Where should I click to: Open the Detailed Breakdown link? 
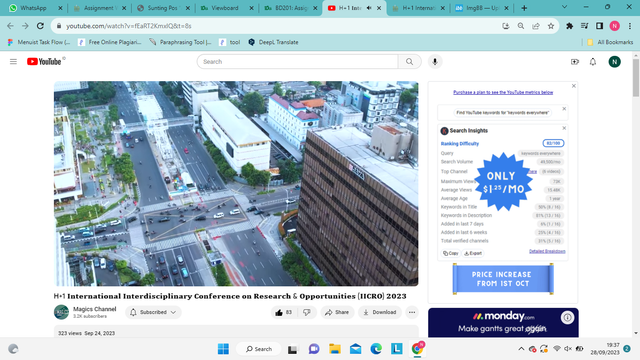coord(547,251)
